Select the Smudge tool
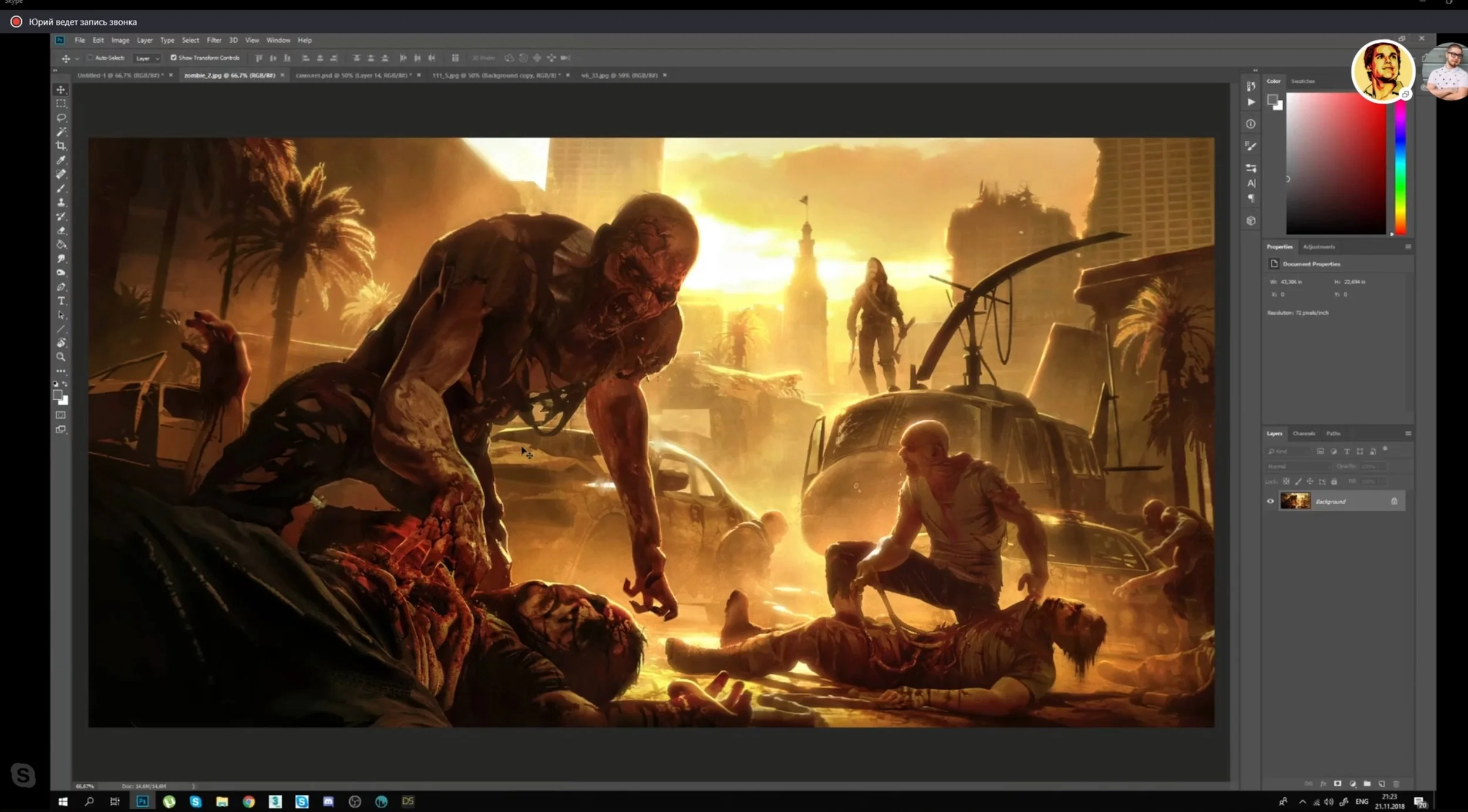 pyautogui.click(x=61, y=258)
